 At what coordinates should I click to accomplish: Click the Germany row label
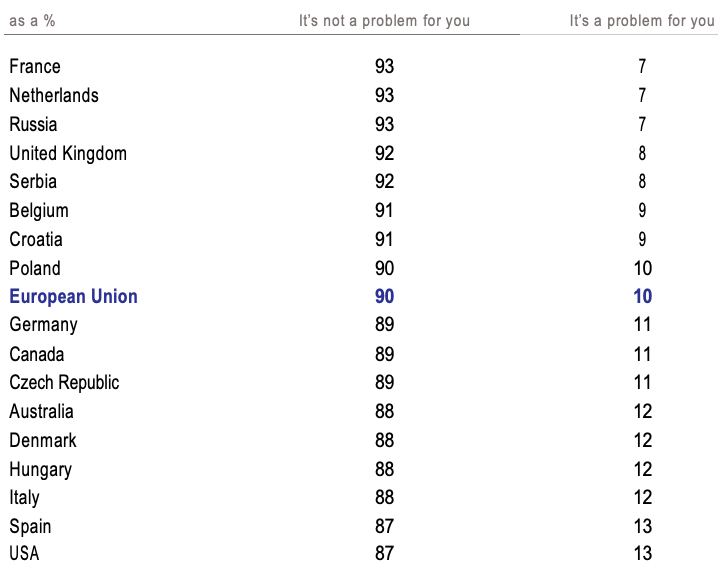coord(43,325)
